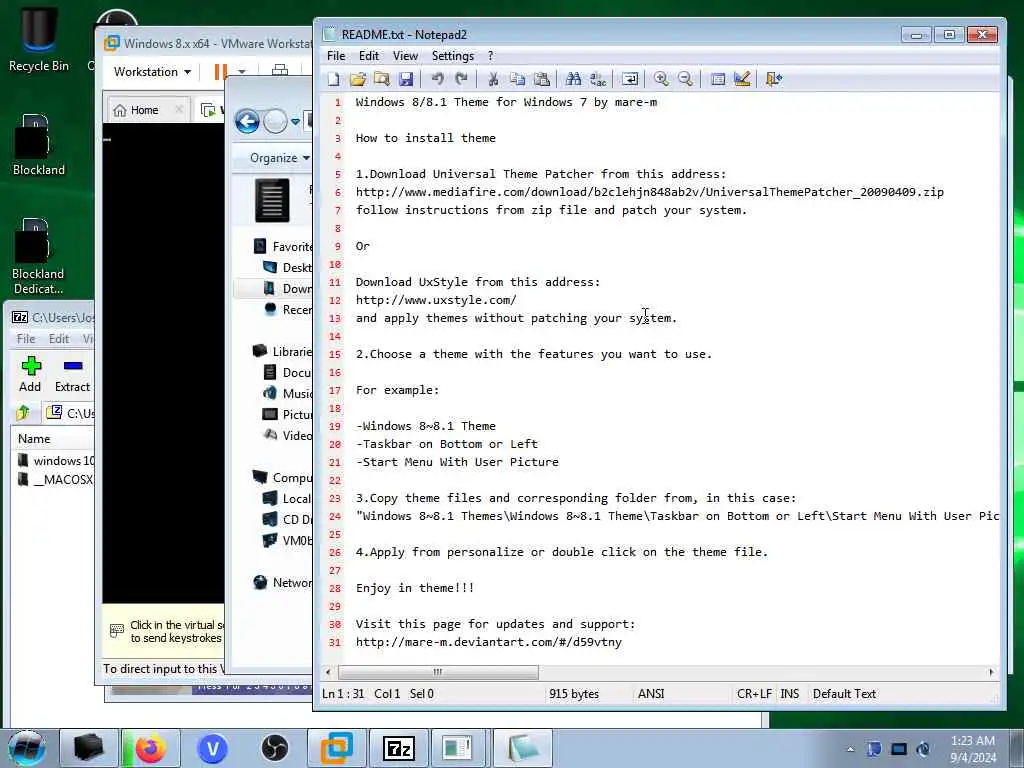Open the File menu in 7-Zip window

pos(25,339)
